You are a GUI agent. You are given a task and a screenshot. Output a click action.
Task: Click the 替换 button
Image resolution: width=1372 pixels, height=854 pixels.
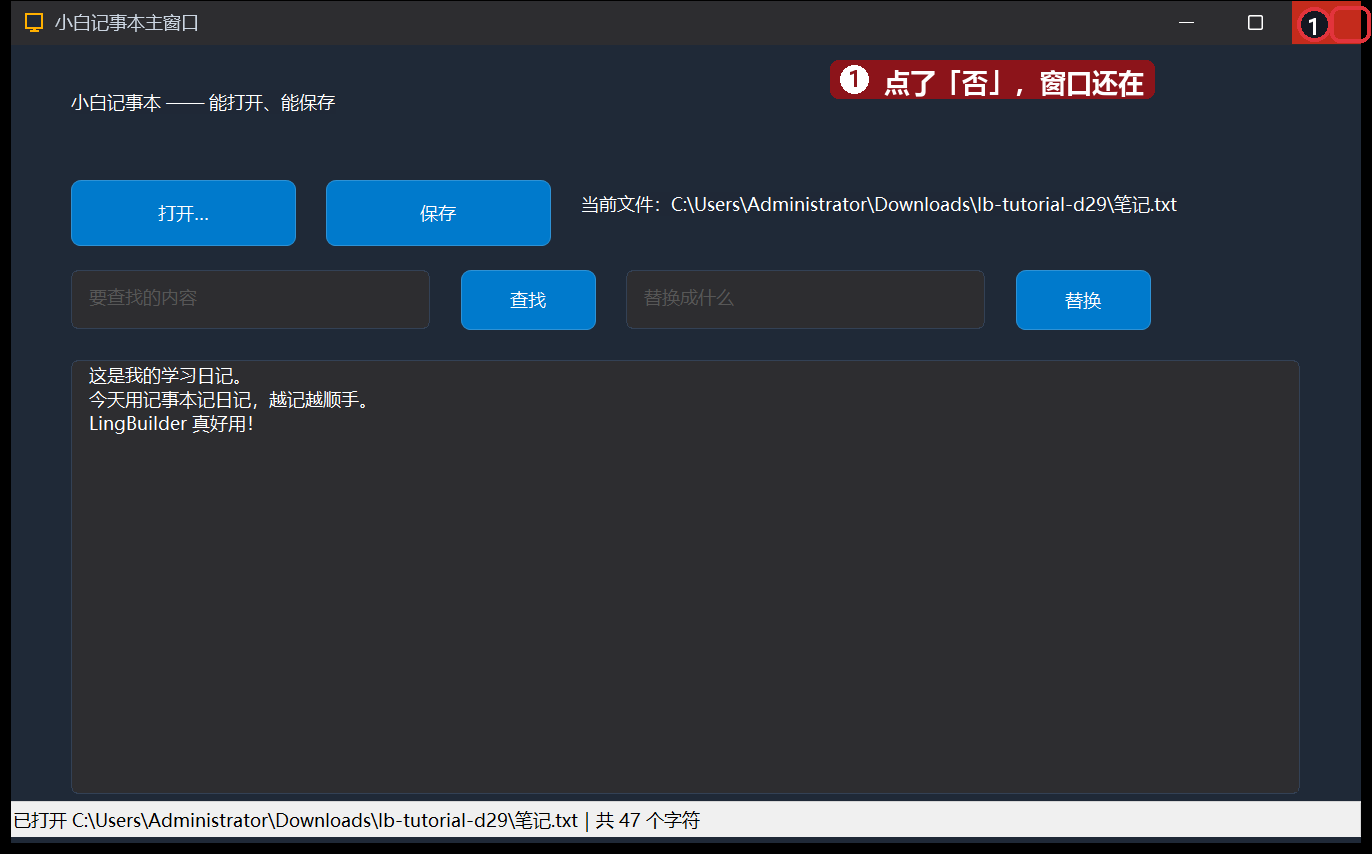[1083, 300]
